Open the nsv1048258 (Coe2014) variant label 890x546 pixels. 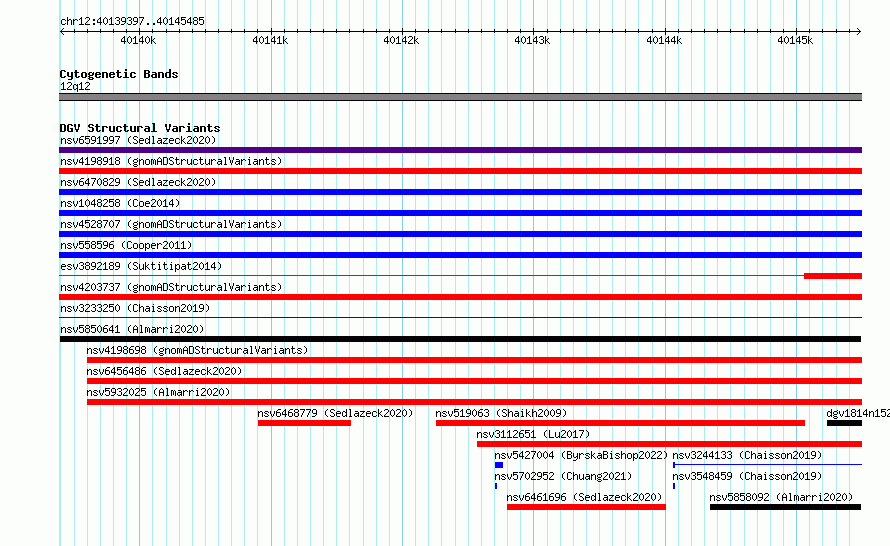(x=120, y=203)
